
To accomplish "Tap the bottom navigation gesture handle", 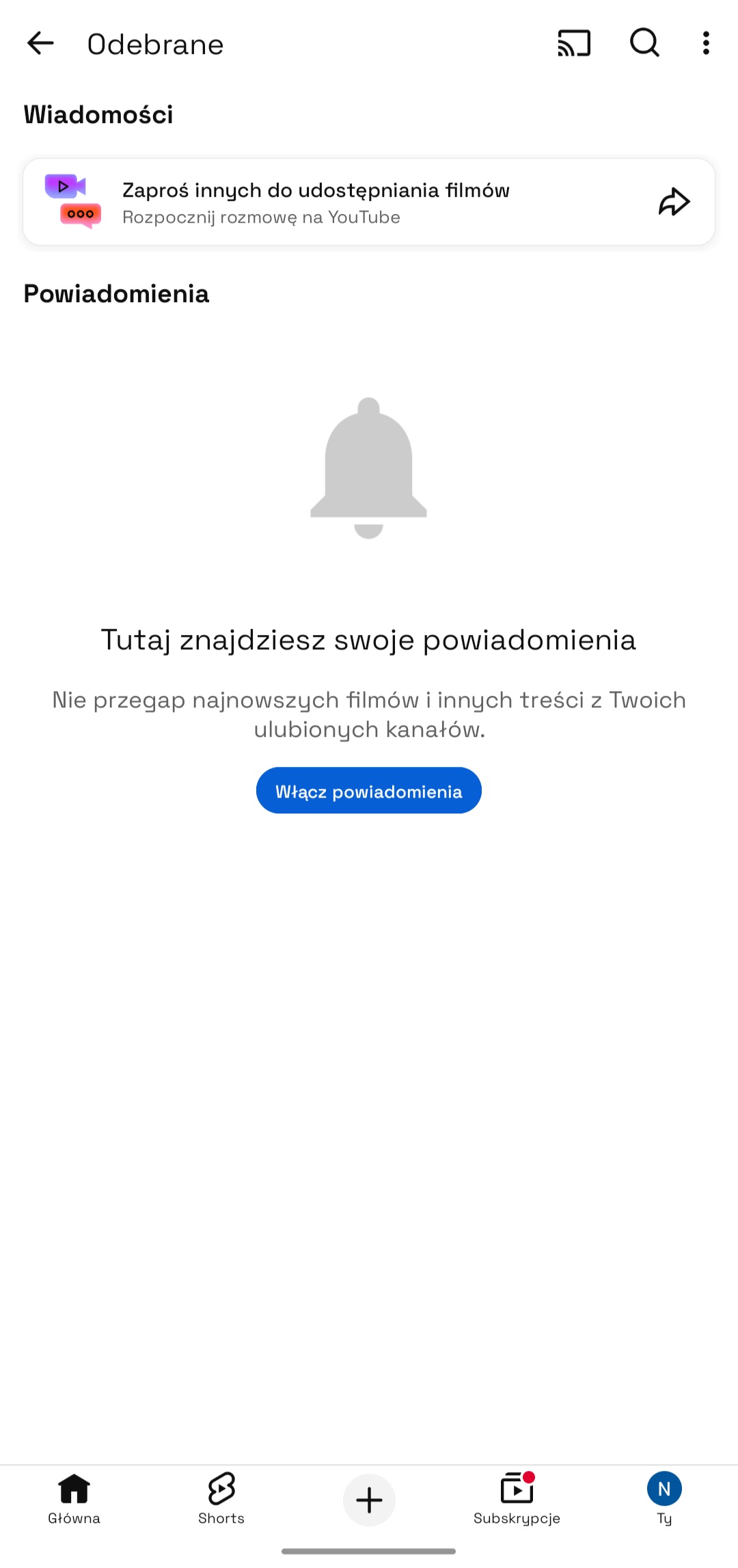I will click(369, 1551).
